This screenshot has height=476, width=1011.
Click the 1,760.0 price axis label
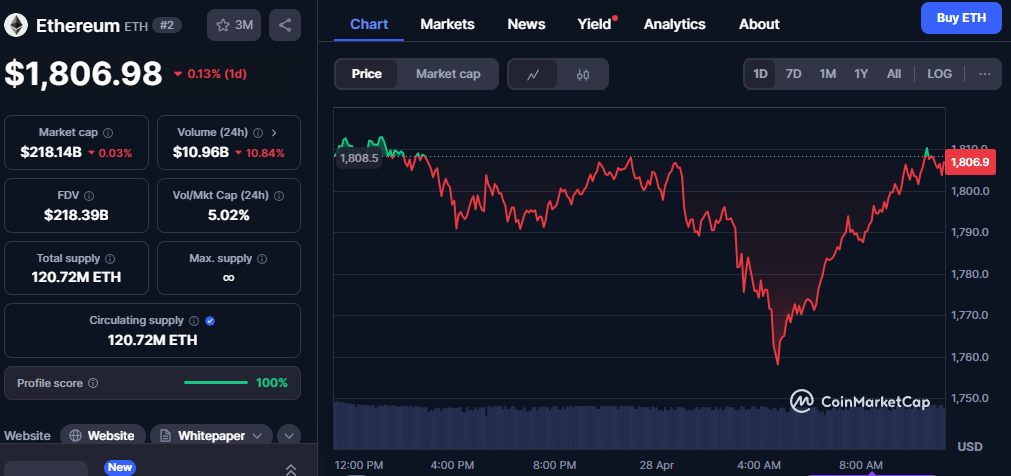(x=971, y=357)
